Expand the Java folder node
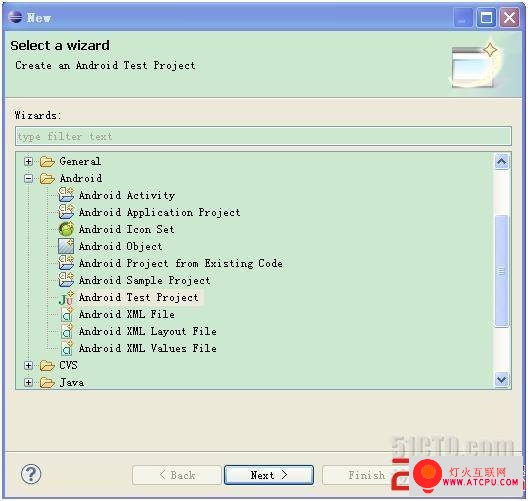528x501 pixels. coord(29,382)
